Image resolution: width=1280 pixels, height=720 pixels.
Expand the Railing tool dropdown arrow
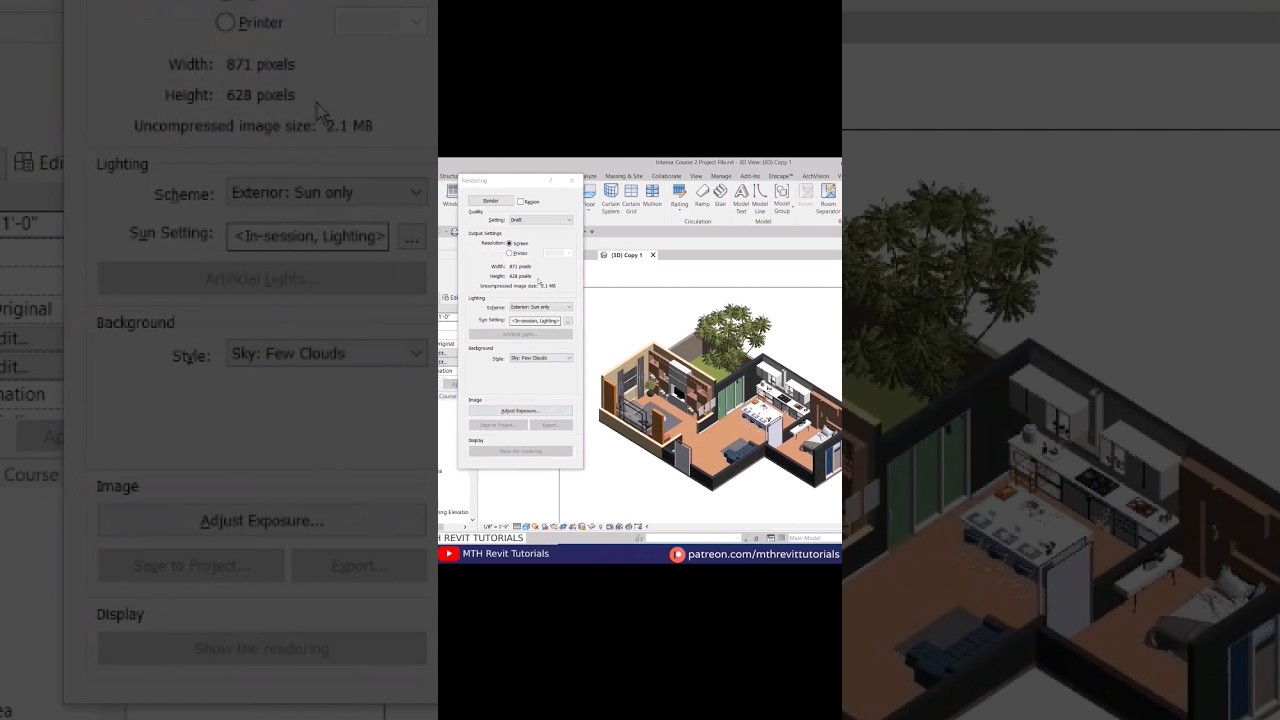679,210
